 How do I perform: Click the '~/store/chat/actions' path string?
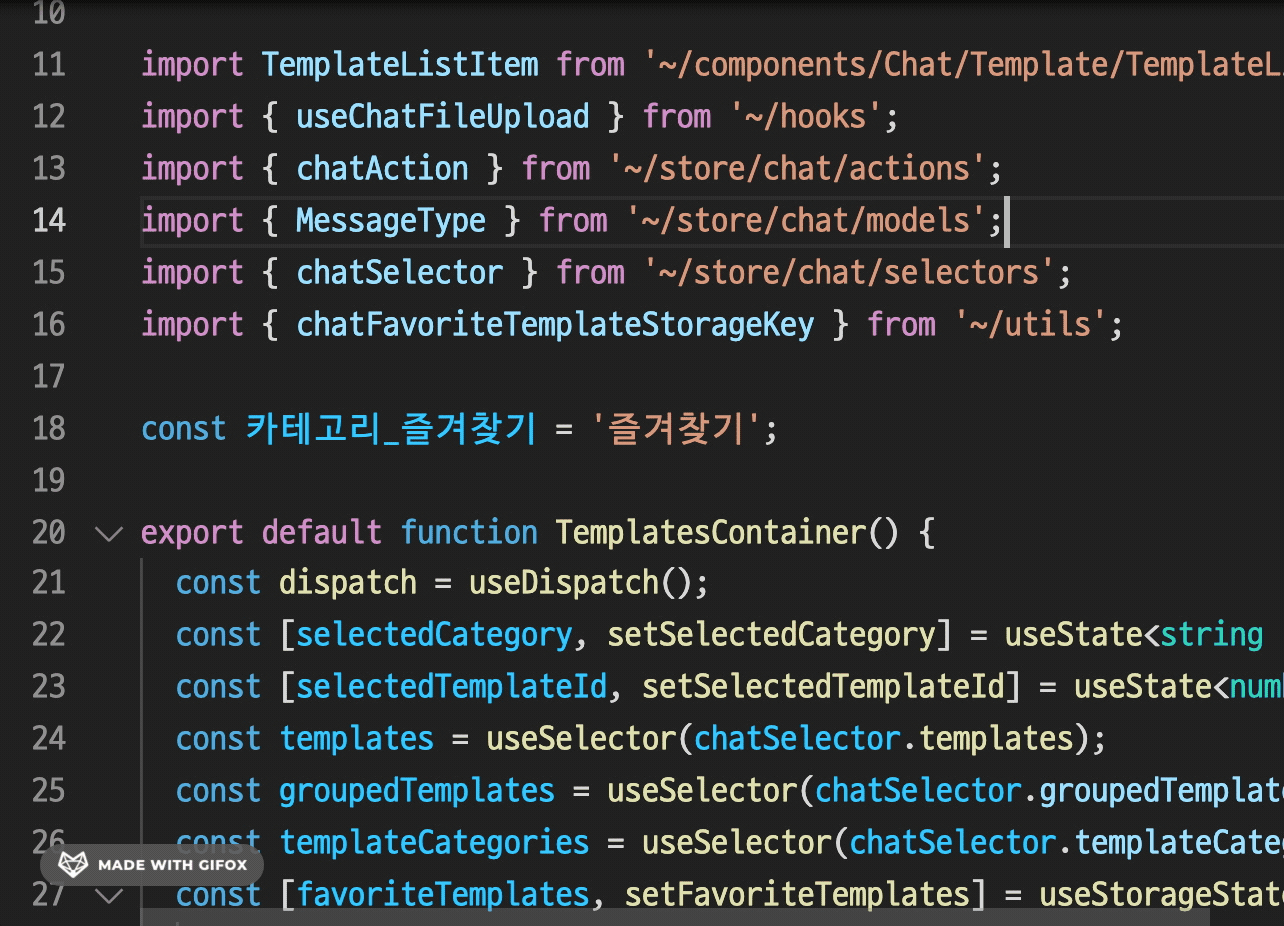(x=797, y=169)
